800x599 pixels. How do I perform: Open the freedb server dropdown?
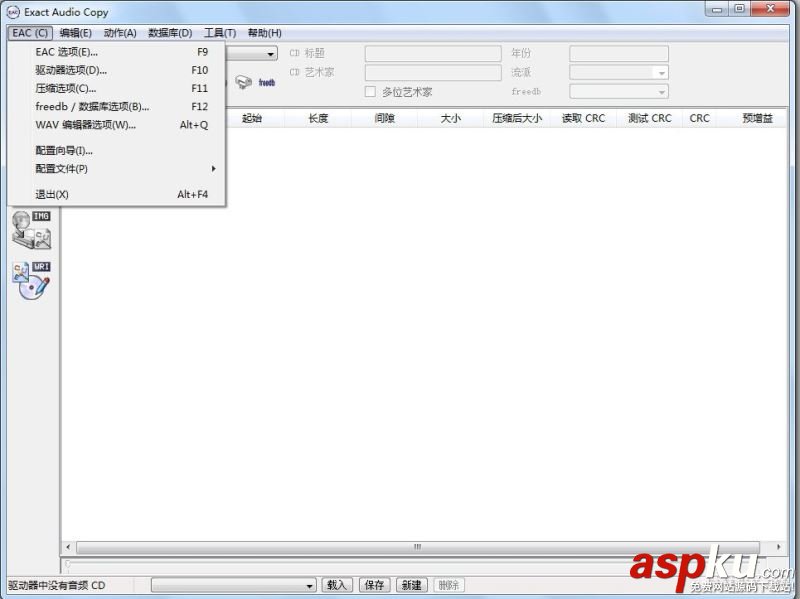click(660, 91)
